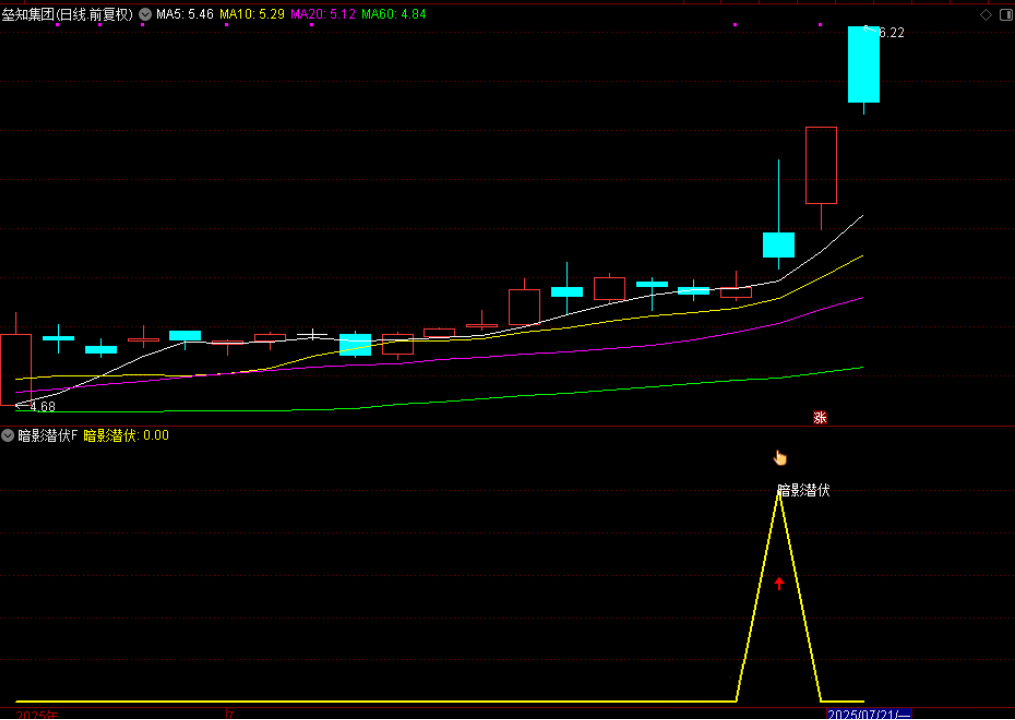Click the 4.68 low price marker

coord(40,407)
